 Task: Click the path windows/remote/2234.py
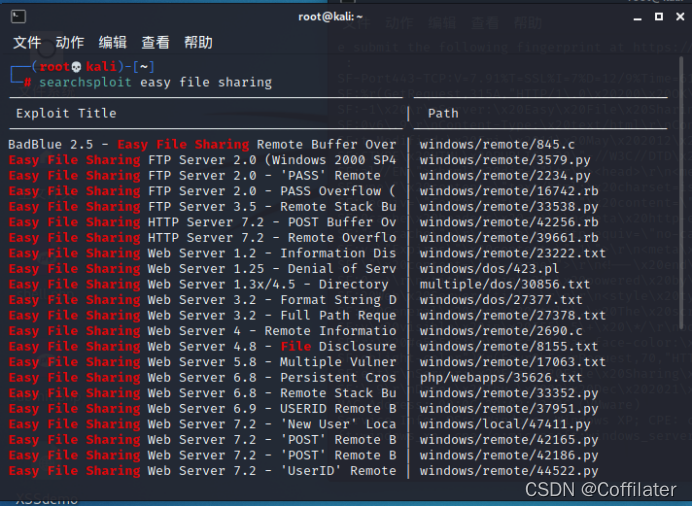point(505,175)
